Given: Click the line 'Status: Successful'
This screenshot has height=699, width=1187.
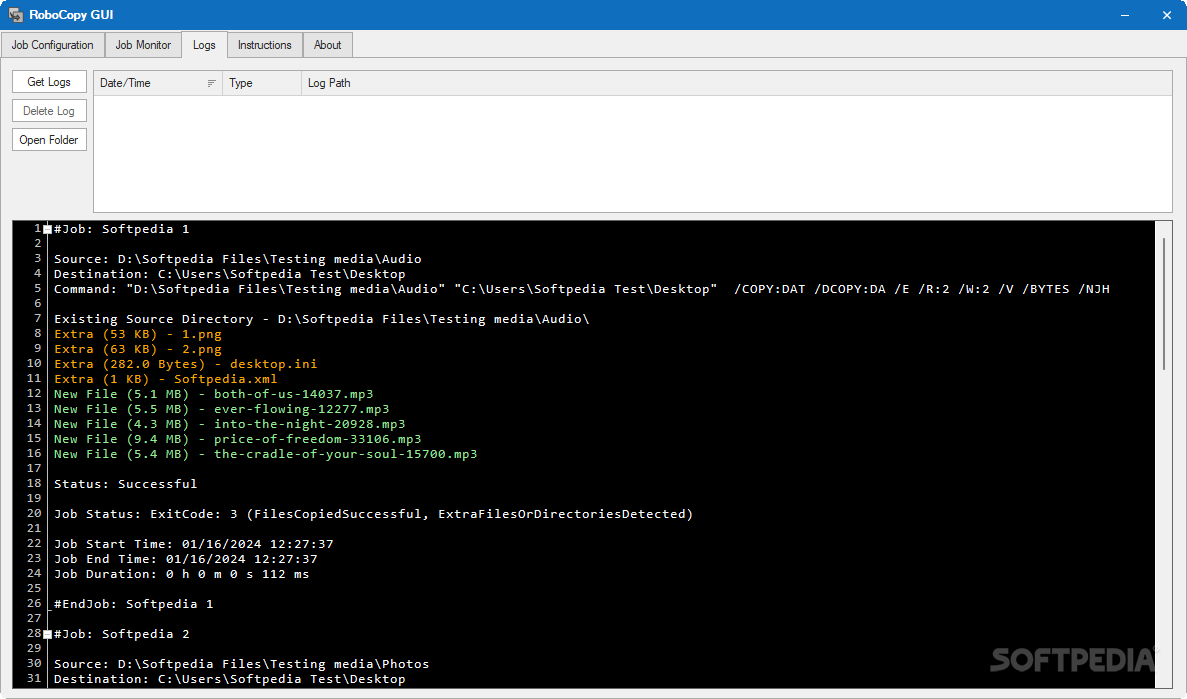Looking at the screenshot, I should click(126, 484).
